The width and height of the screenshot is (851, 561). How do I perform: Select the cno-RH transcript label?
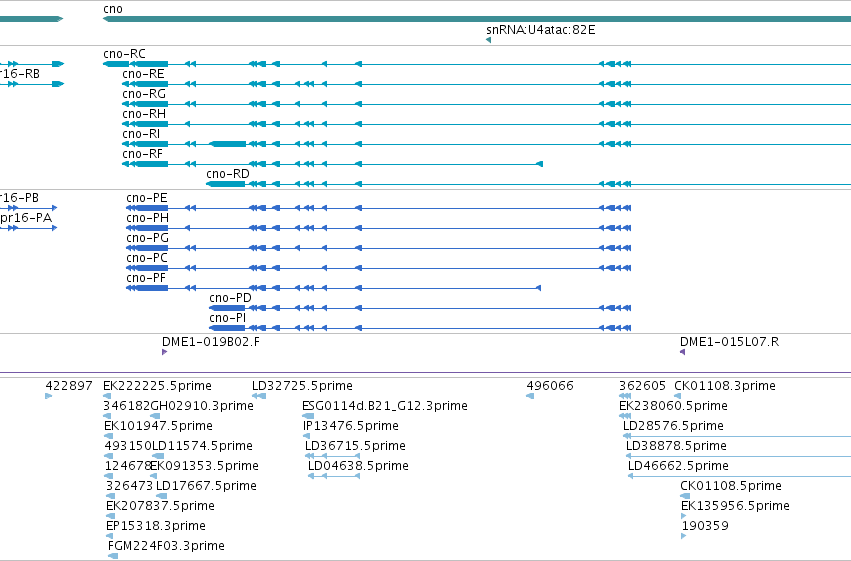pos(144,114)
